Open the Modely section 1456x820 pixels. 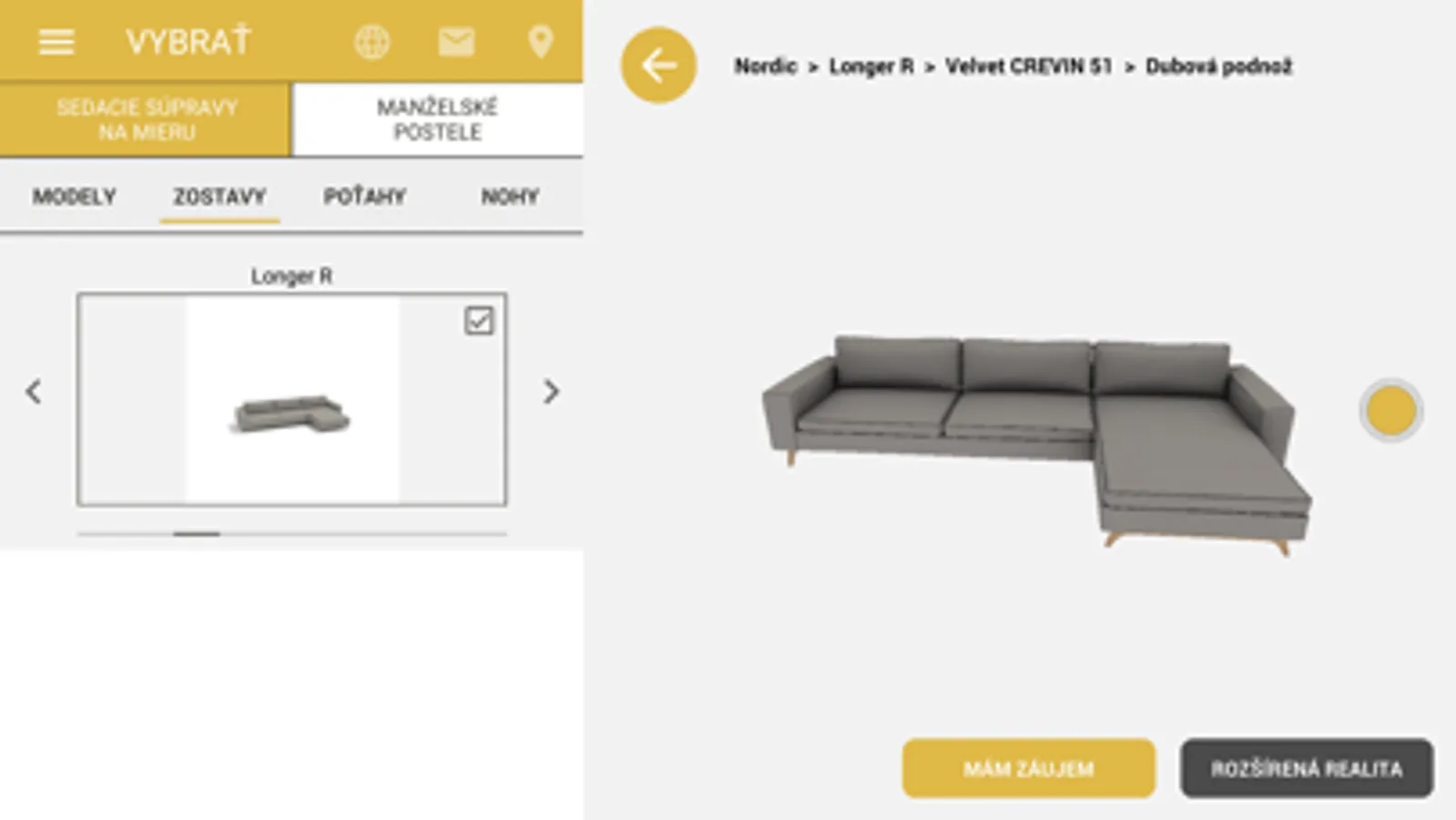coord(74,197)
